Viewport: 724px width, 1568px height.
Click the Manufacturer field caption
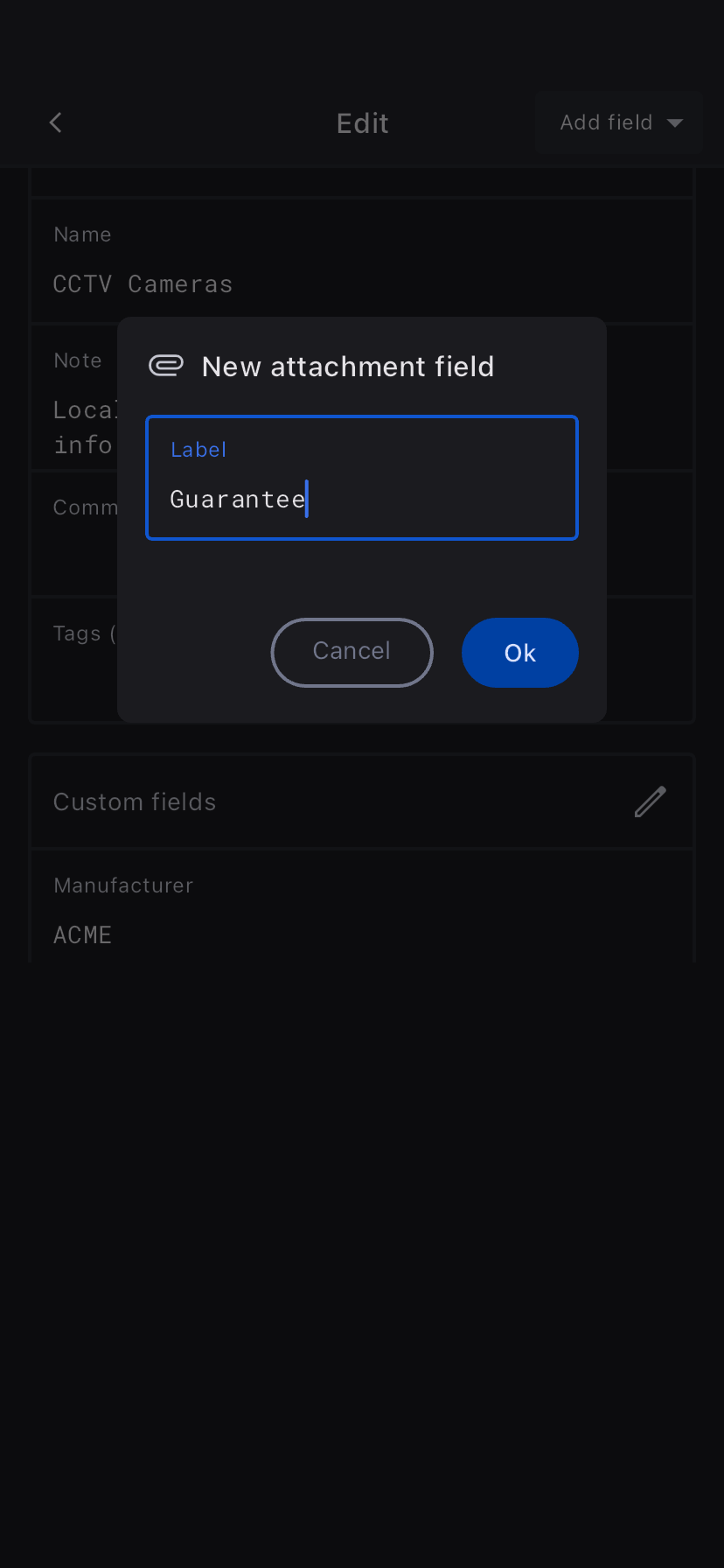click(x=123, y=885)
